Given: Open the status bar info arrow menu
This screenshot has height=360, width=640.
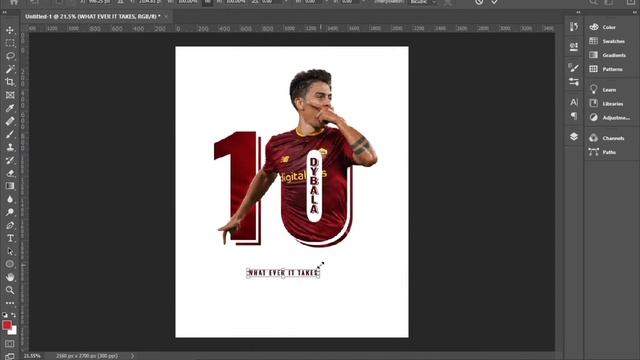Looking at the screenshot, I should tap(132, 356).
